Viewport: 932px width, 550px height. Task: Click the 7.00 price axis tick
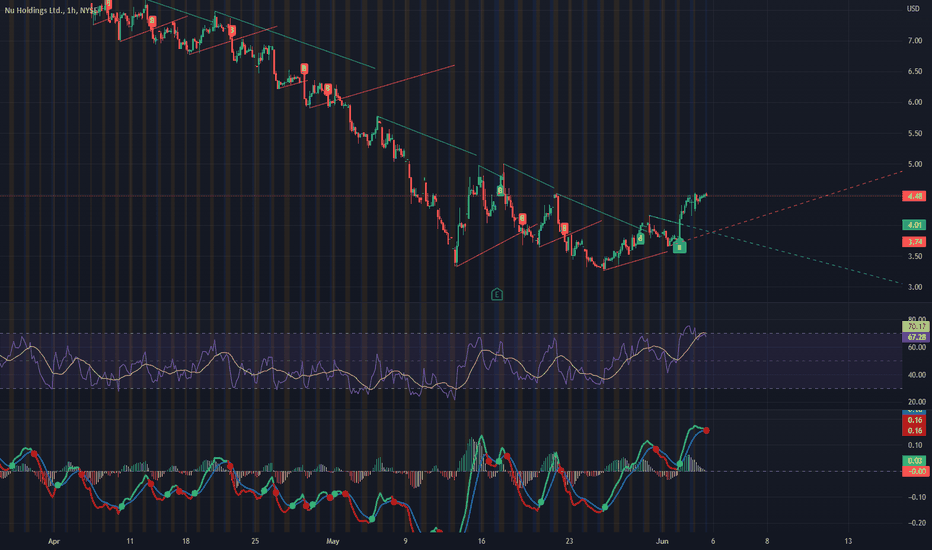[914, 40]
